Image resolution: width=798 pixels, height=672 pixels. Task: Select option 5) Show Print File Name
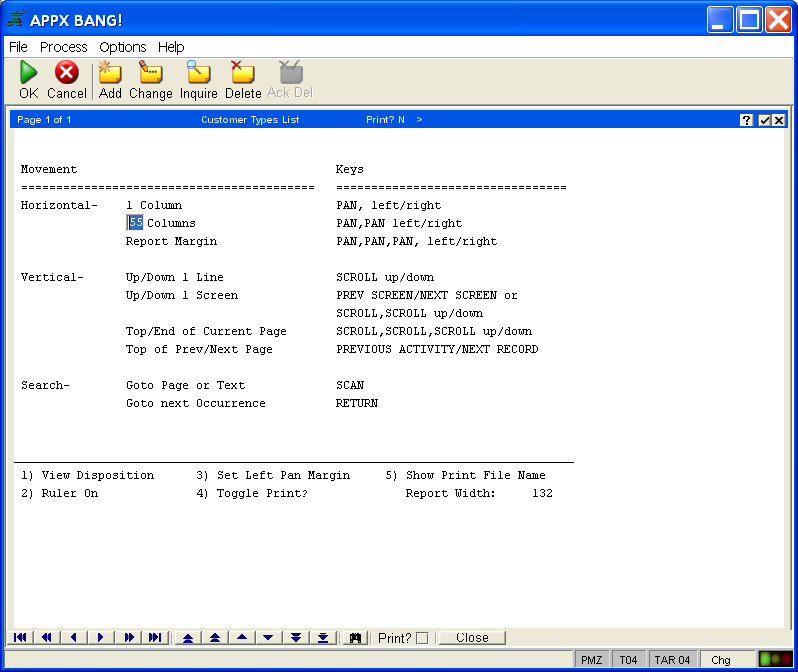coord(465,475)
